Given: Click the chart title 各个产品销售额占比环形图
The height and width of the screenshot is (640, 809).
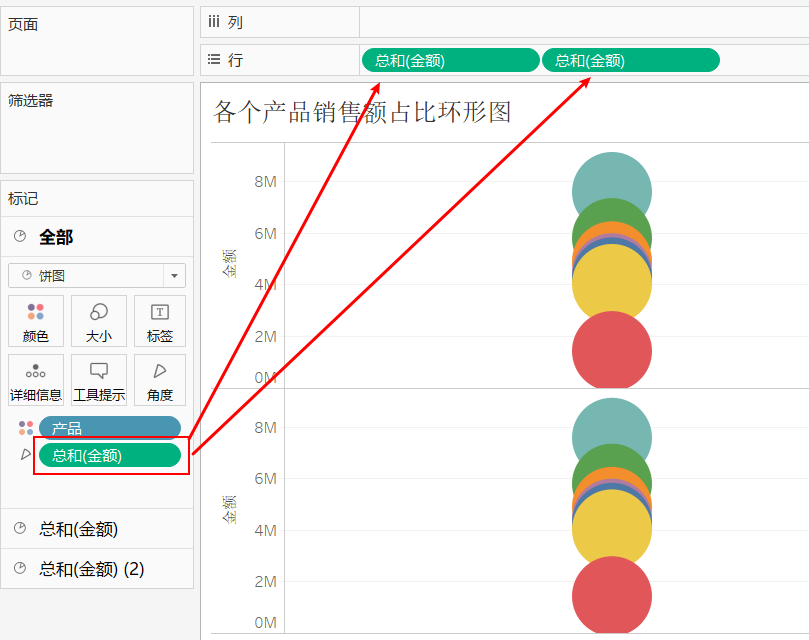Looking at the screenshot, I should pyautogui.click(x=363, y=112).
